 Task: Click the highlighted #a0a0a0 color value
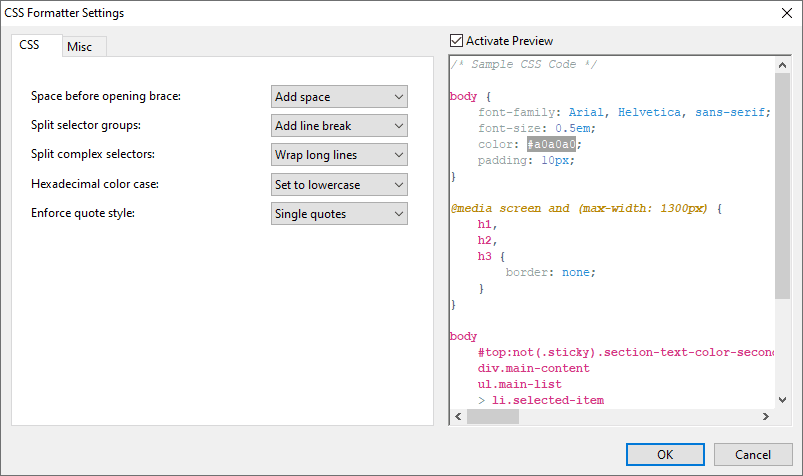click(x=553, y=144)
